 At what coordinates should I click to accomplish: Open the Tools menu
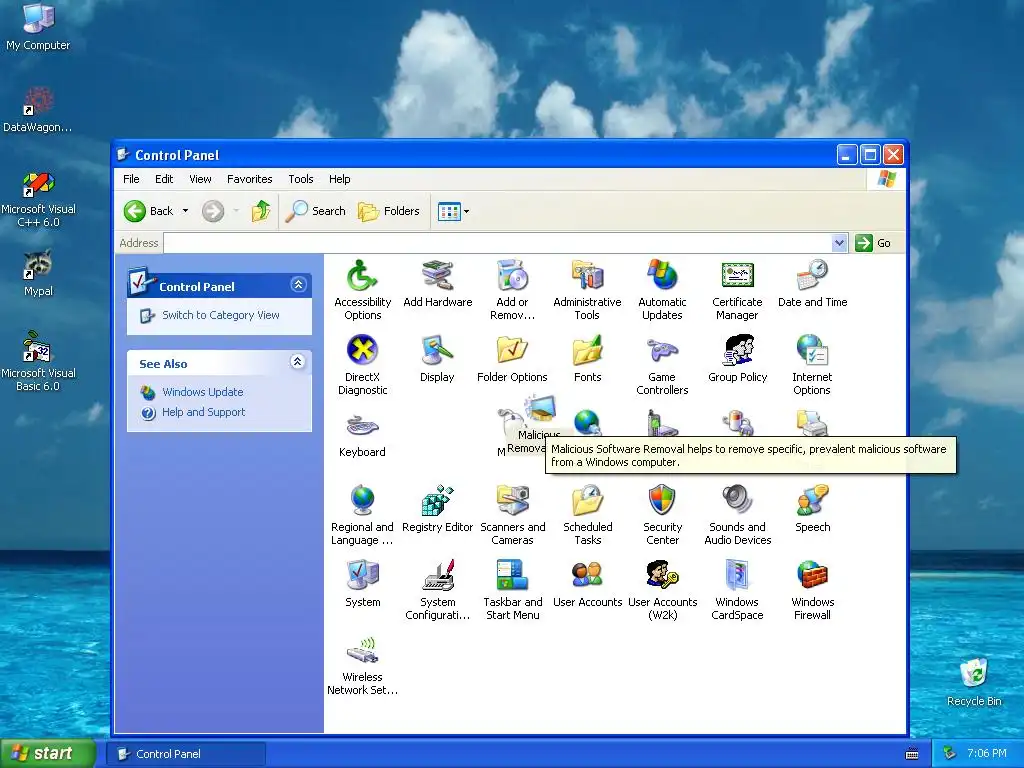click(x=300, y=179)
